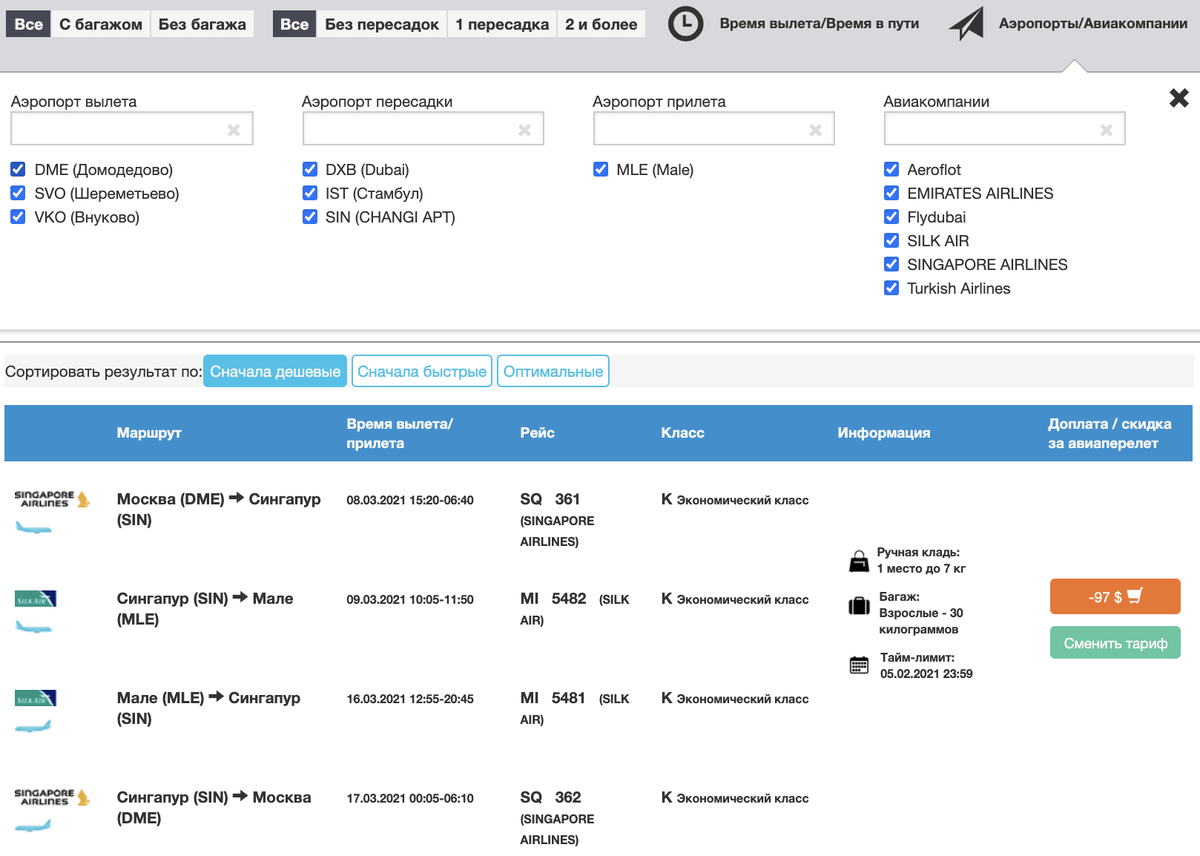The image size is (1200, 856).
Task: Select the 'С багажом' filter tab
Action: coord(101,24)
